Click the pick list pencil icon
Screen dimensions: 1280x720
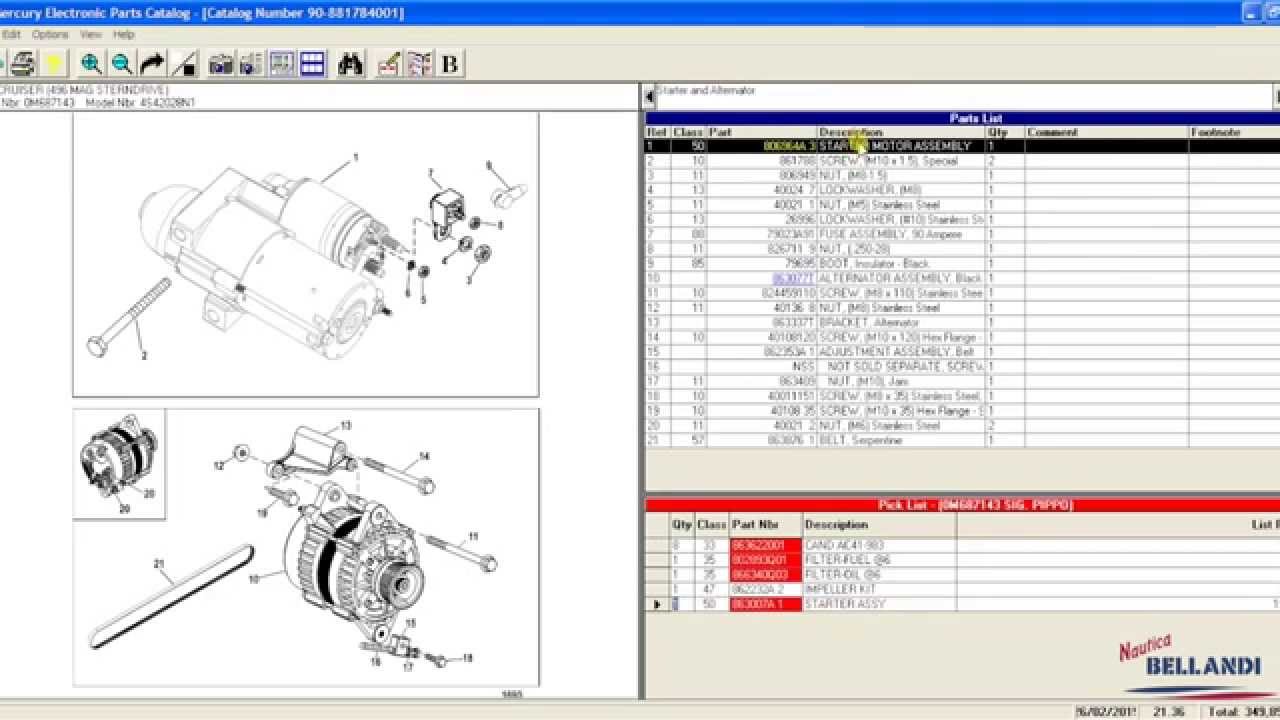click(388, 64)
